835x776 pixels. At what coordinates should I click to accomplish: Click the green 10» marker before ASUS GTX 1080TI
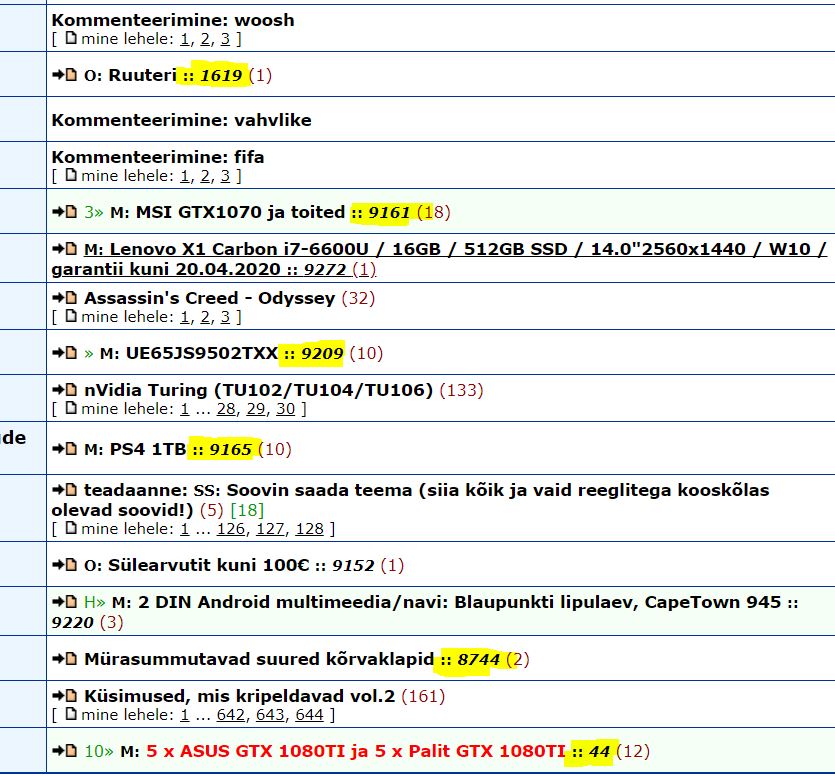99,751
